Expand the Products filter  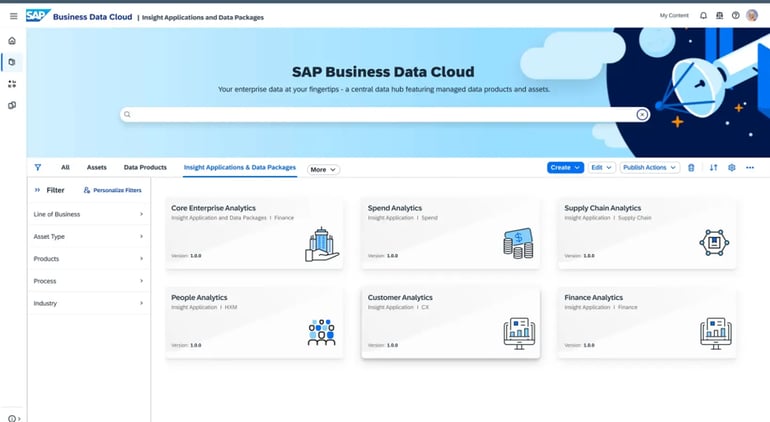[88, 258]
